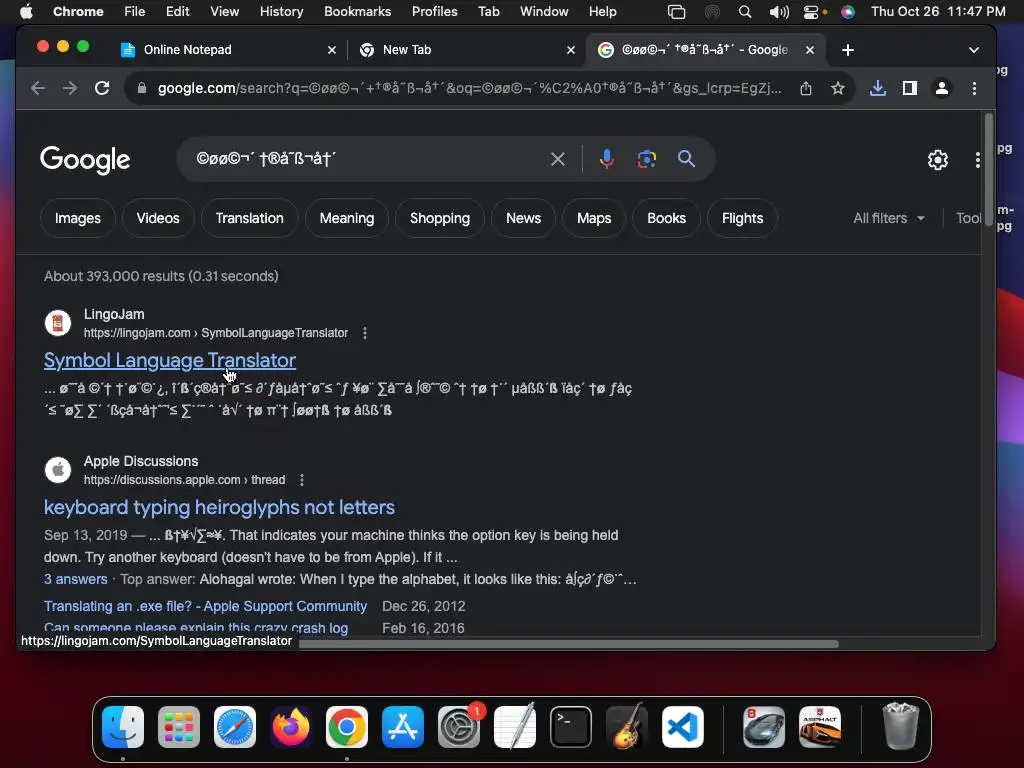
Task: Open Google apps dots beside settings gear
Action: tap(978, 160)
